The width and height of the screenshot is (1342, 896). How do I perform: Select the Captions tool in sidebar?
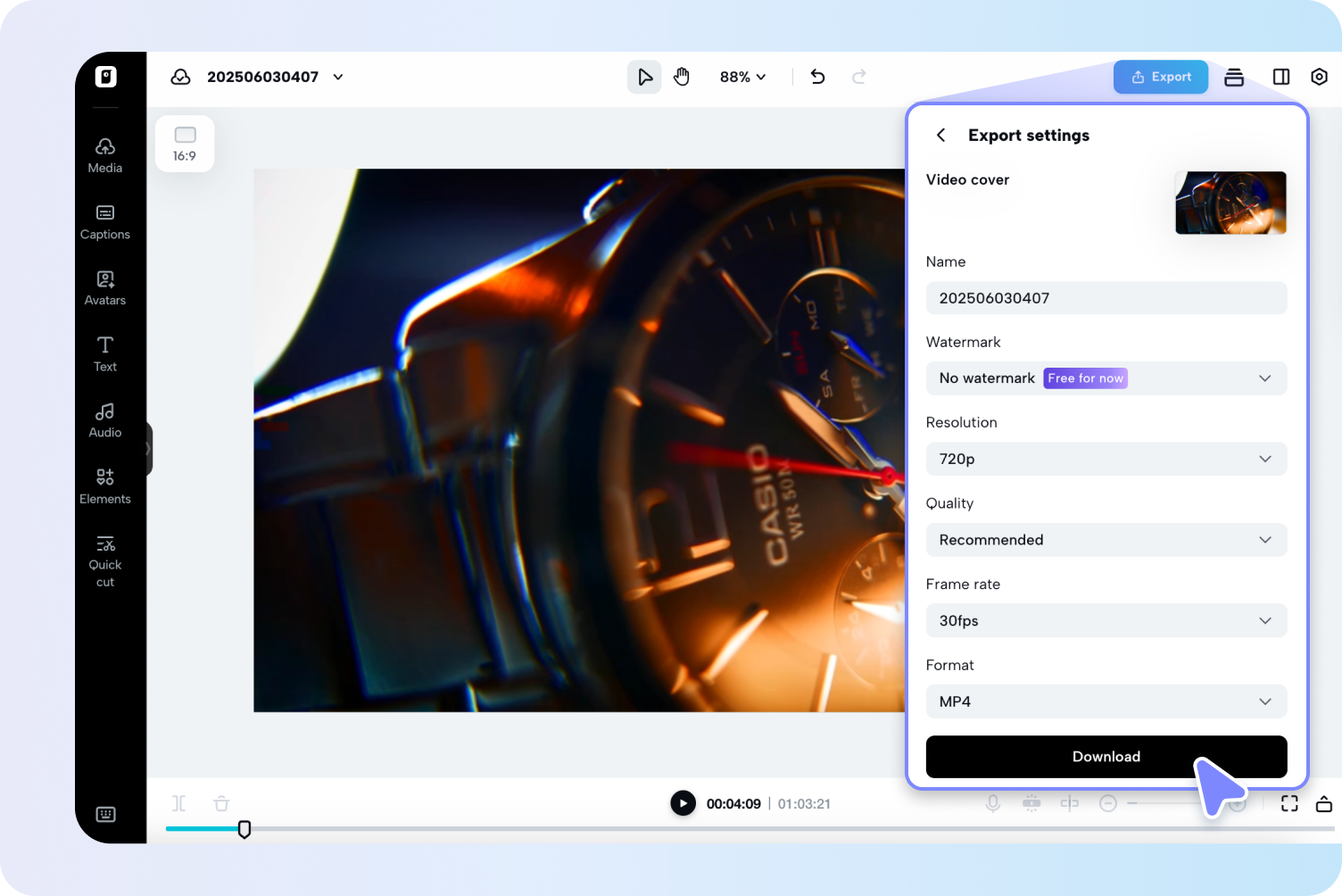point(104,222)
